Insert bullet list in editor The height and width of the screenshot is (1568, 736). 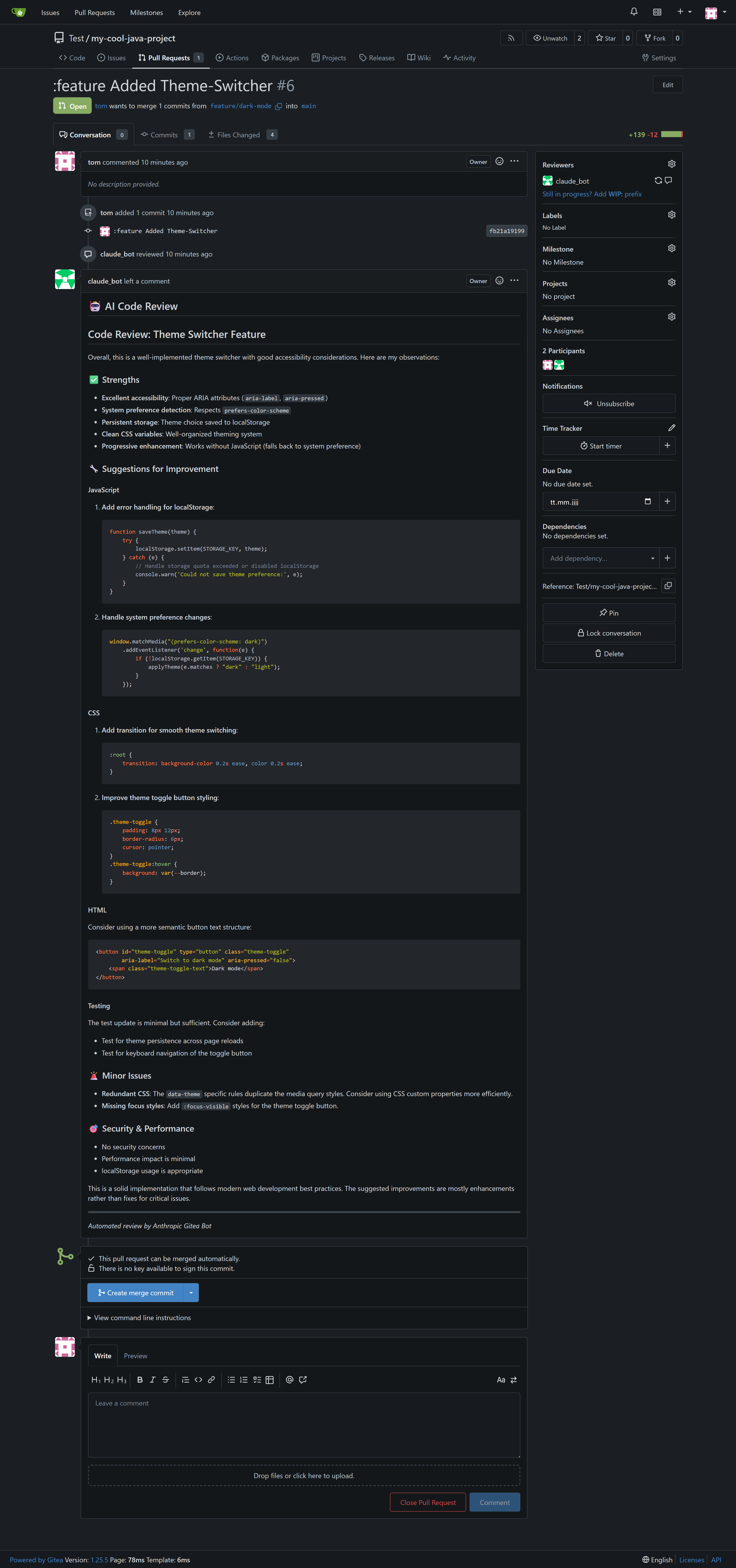click(x=231, y=1380)
